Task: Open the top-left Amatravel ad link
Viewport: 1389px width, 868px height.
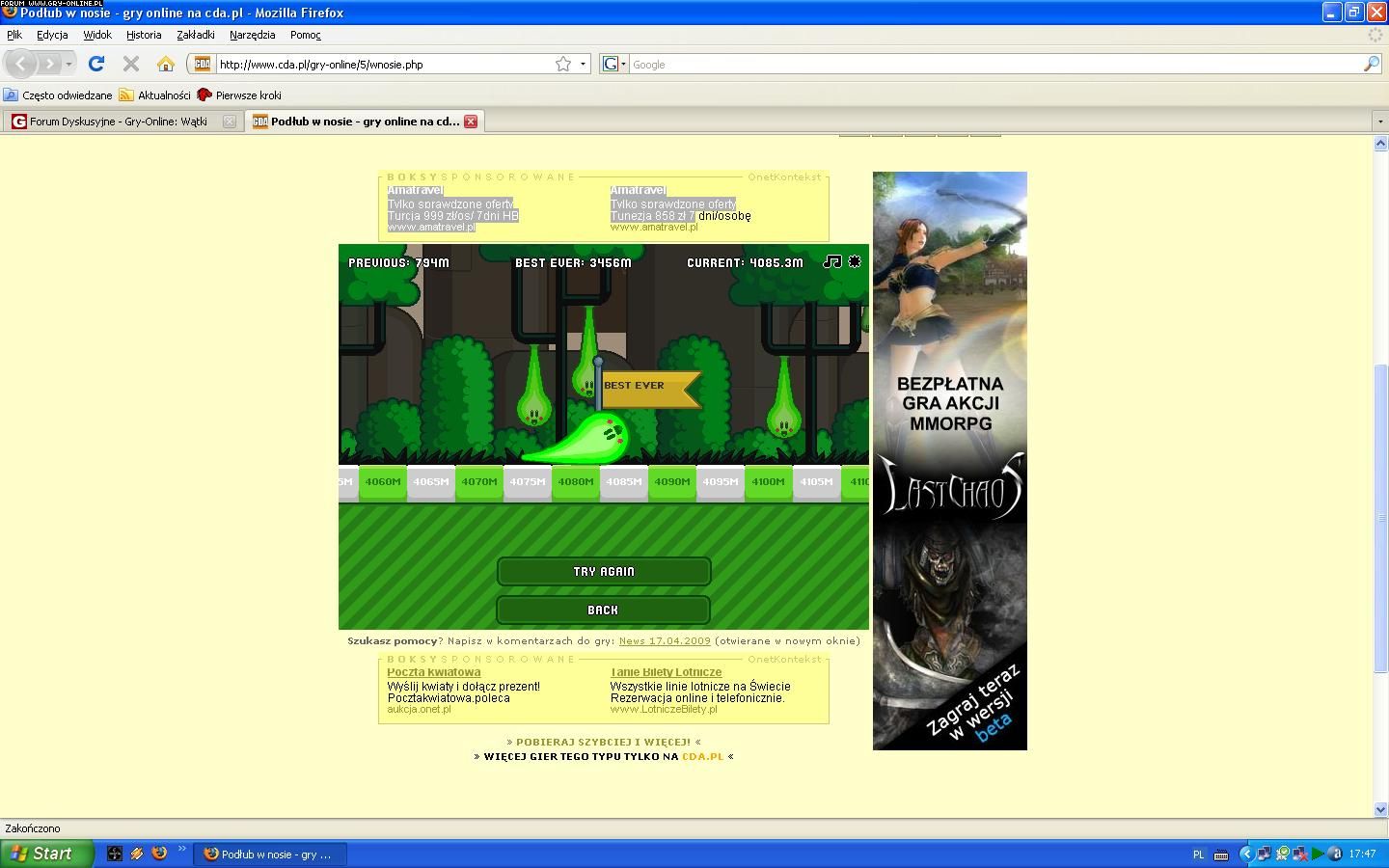Action: [x=415, y=190]
